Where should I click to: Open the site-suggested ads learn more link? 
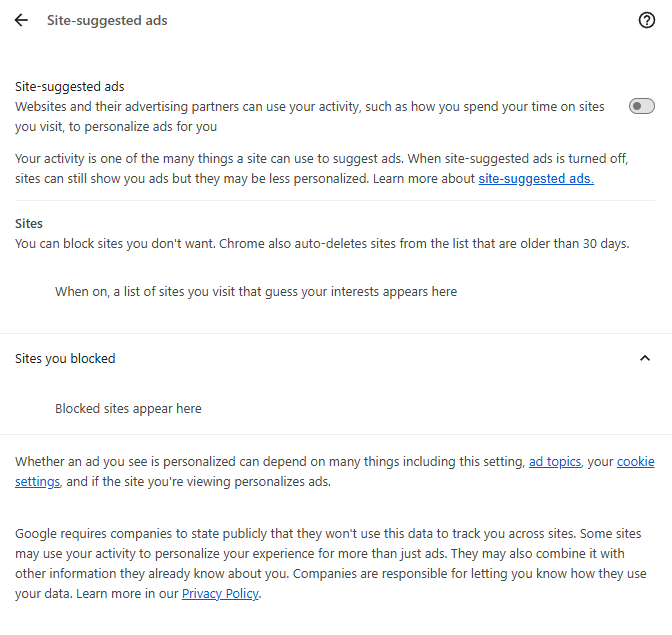point(536,179)
